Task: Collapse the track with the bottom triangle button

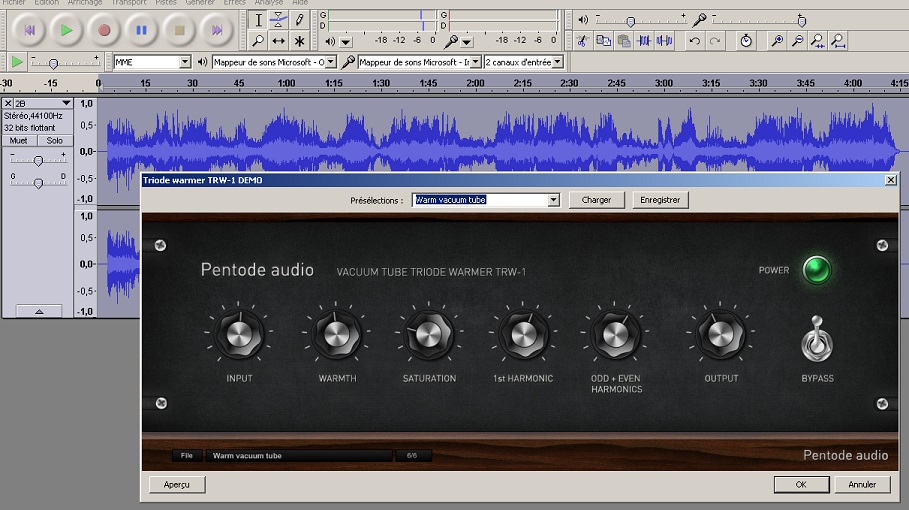Action: (39, 311)
